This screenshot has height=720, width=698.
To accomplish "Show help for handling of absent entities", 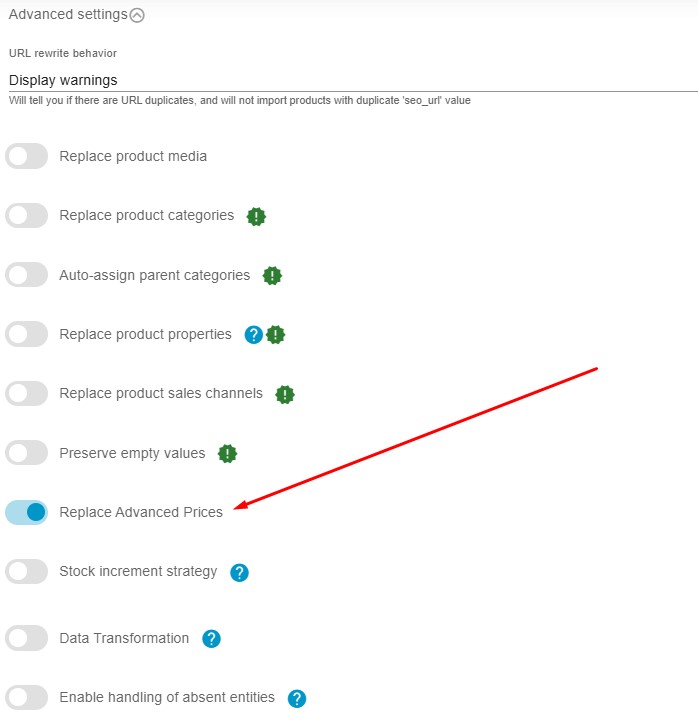I will pyautogui.click(x=297, y=698).
